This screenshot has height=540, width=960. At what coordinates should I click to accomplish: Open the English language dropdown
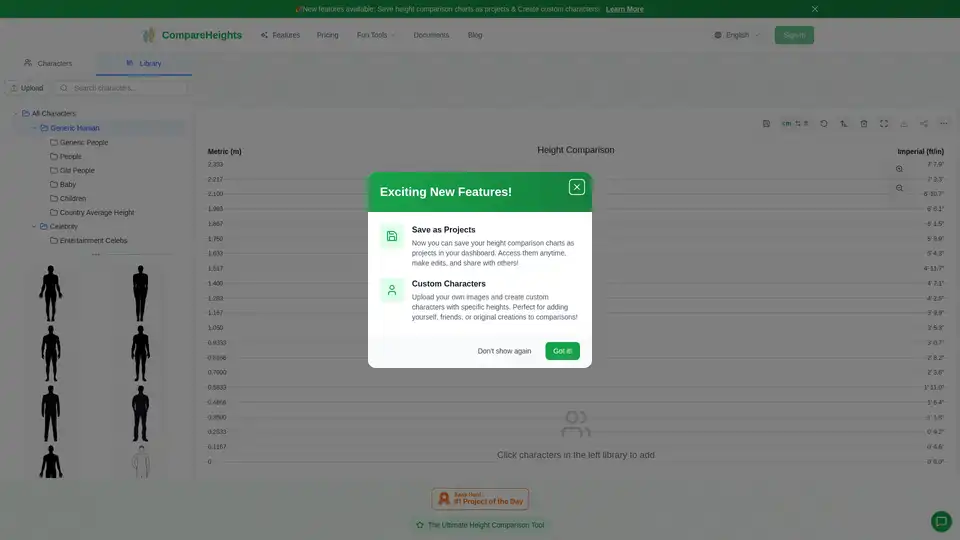737,35
